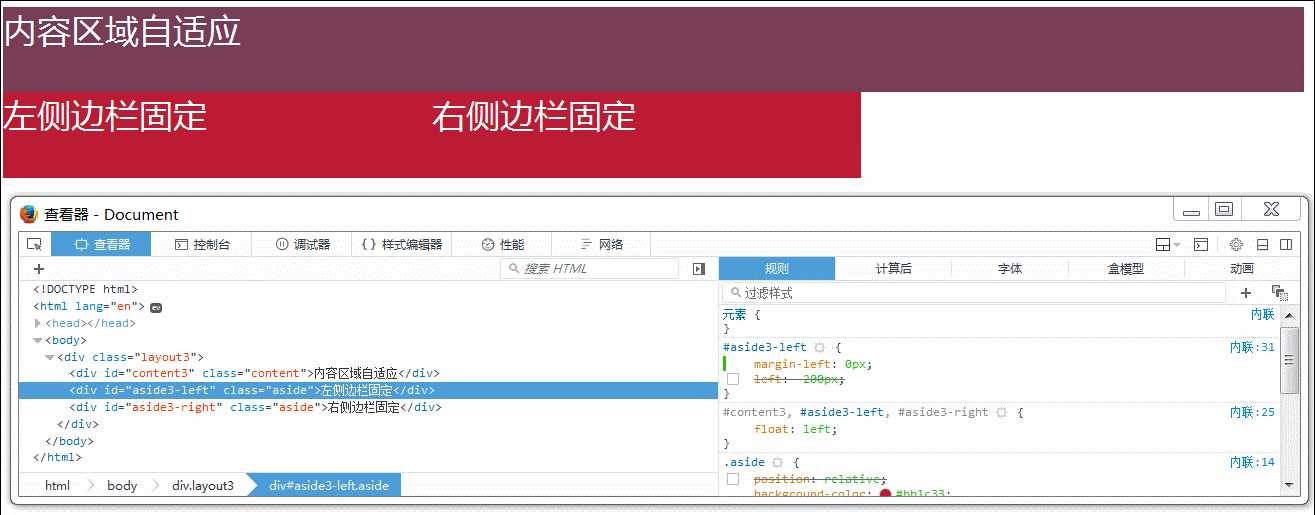Image resolution: width=1315 pixels, height=515 pixels.
Task: Click the event badge beside html tag
Action: [156, 307]
